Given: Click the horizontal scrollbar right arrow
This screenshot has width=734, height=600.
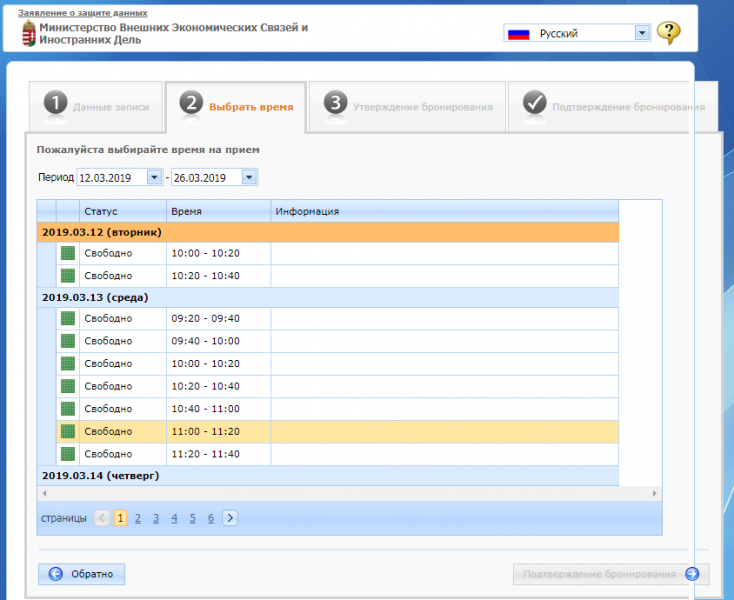Looking at the screenshot, I should coord(655,493).
